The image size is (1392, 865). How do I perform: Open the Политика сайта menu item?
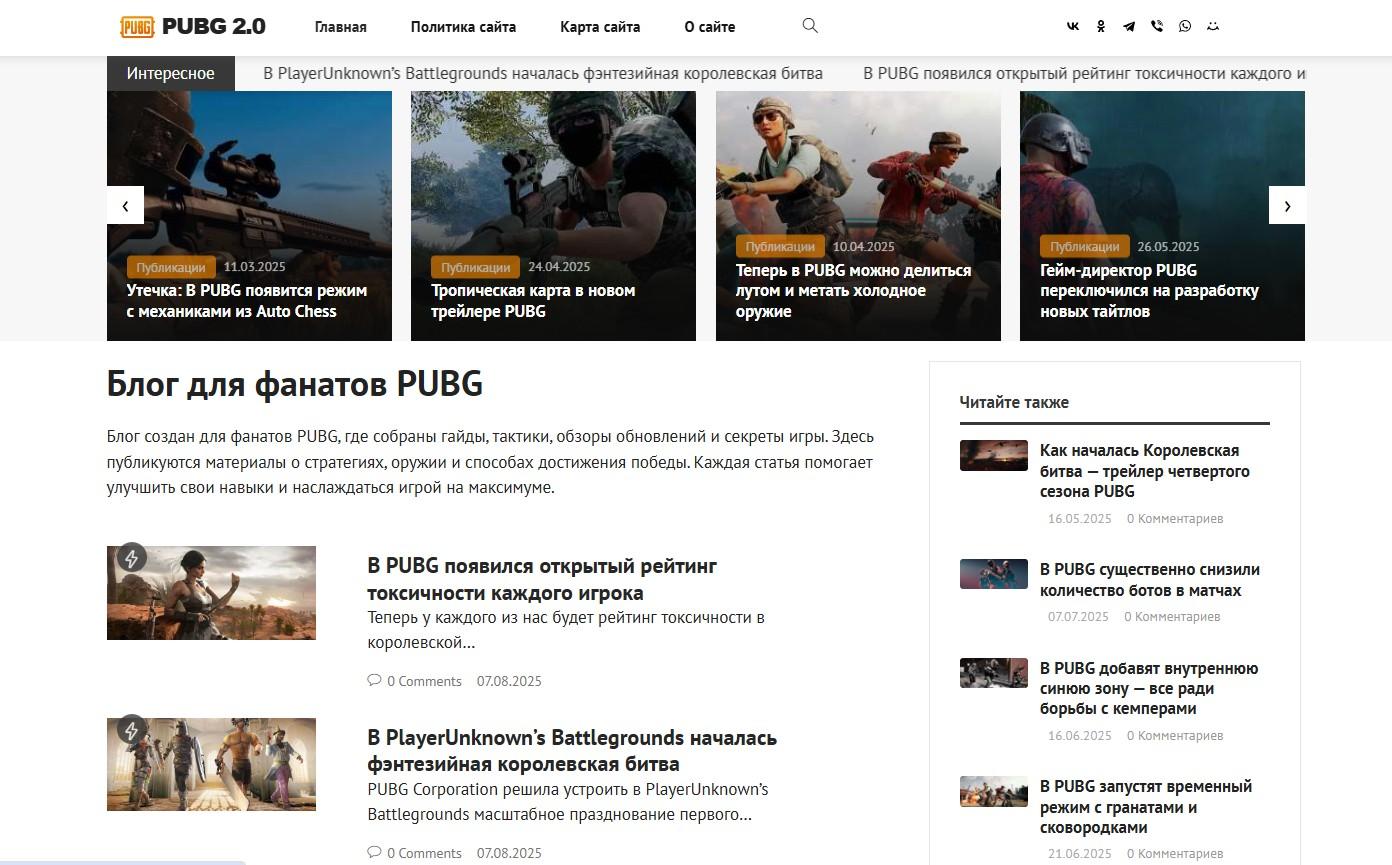click(x=463, y=27)
